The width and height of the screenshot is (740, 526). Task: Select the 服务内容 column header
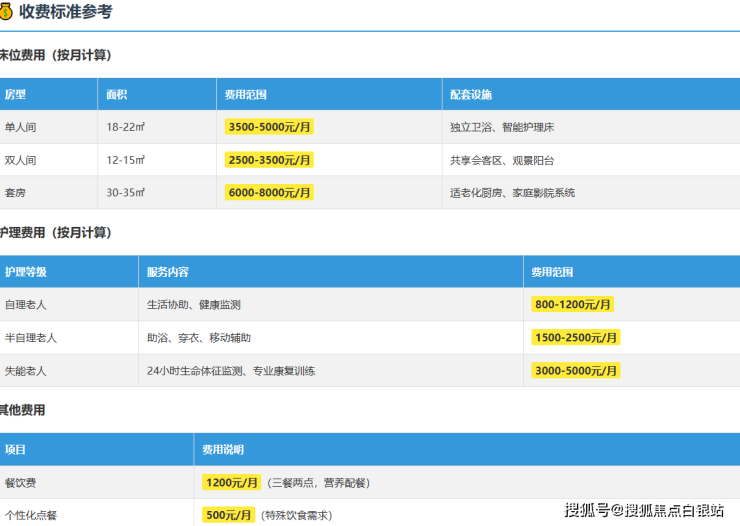pos(168,272)
